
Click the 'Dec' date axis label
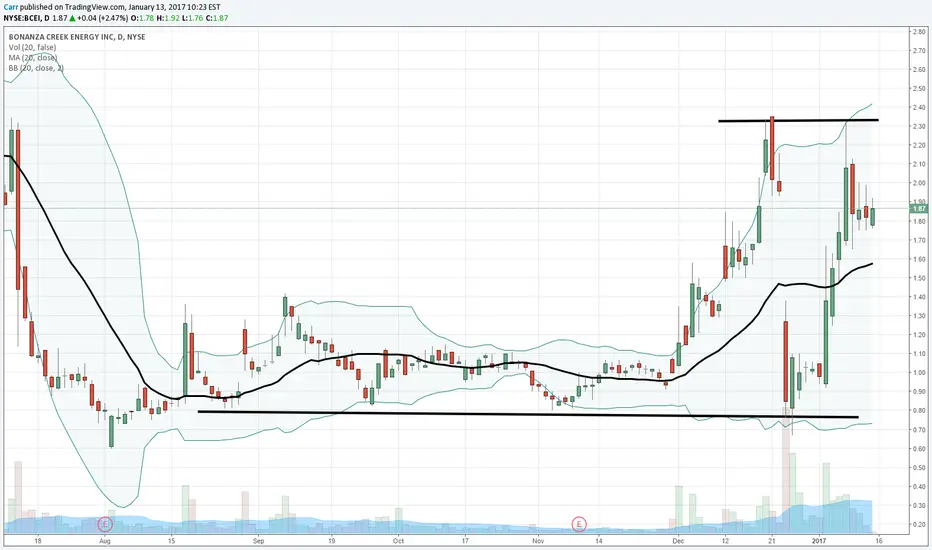[x=678, y=541]
